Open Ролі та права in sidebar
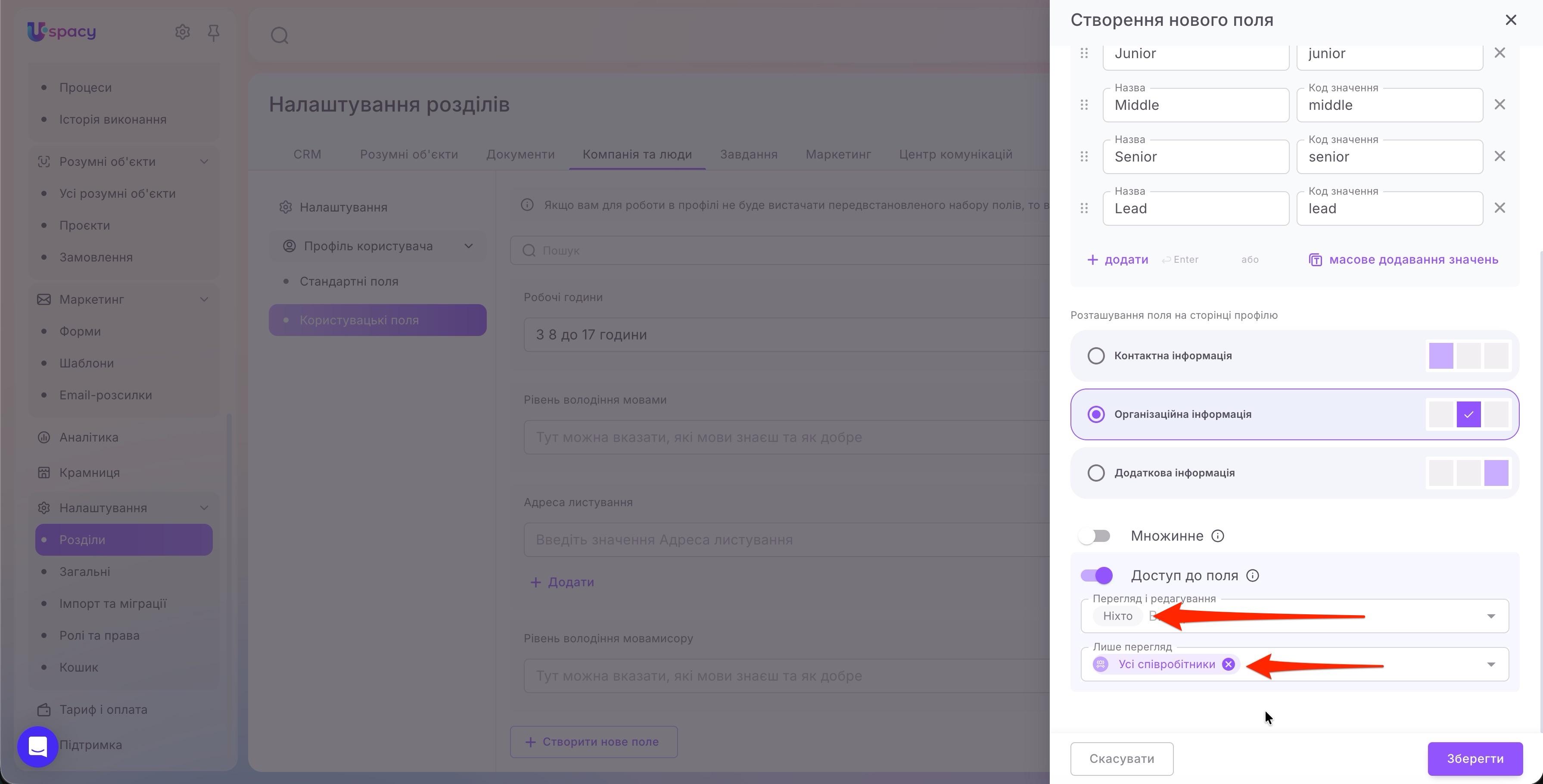 click(100, 635)
